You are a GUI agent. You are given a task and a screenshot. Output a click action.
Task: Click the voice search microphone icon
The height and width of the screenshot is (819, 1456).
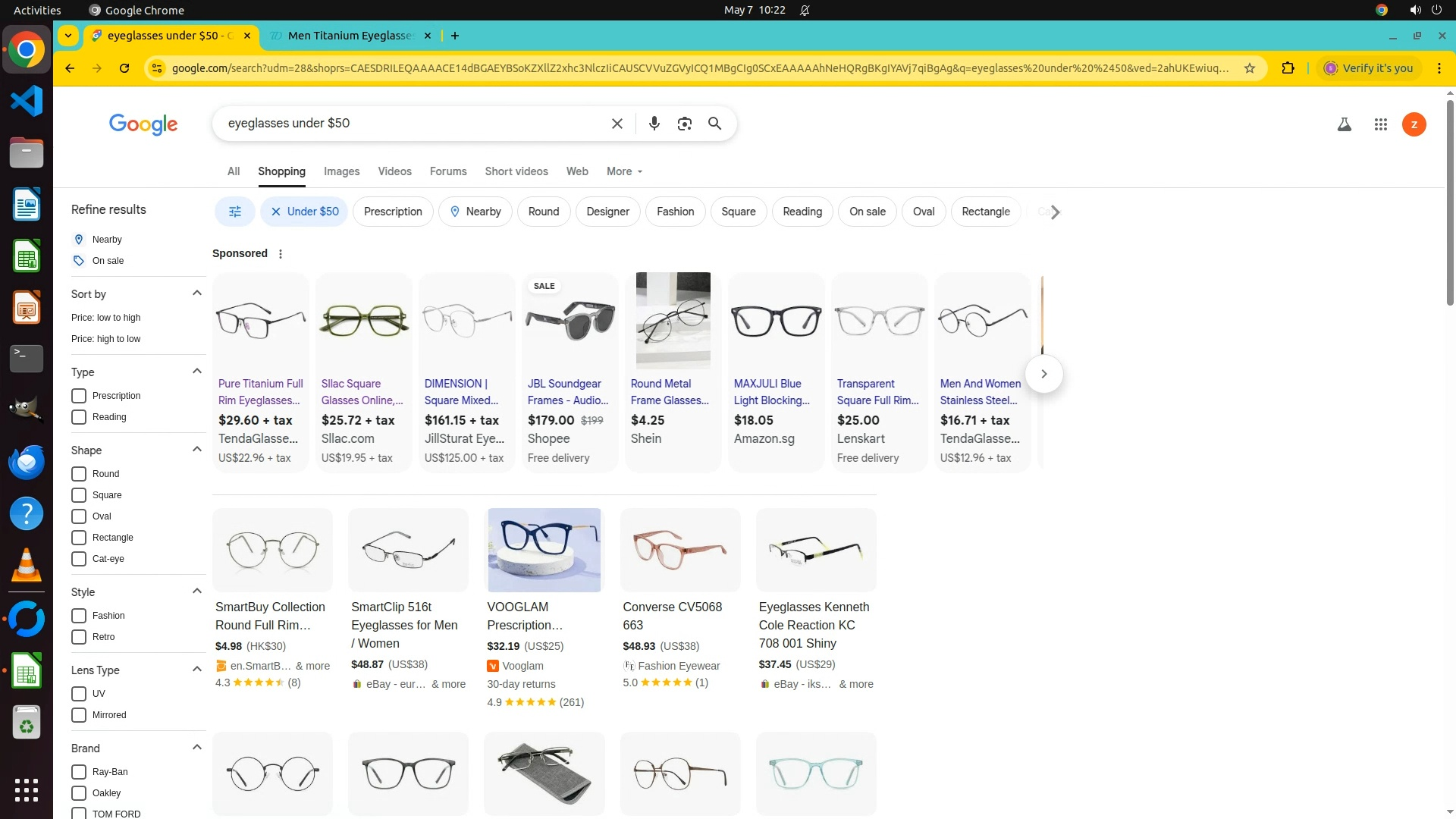654,124
